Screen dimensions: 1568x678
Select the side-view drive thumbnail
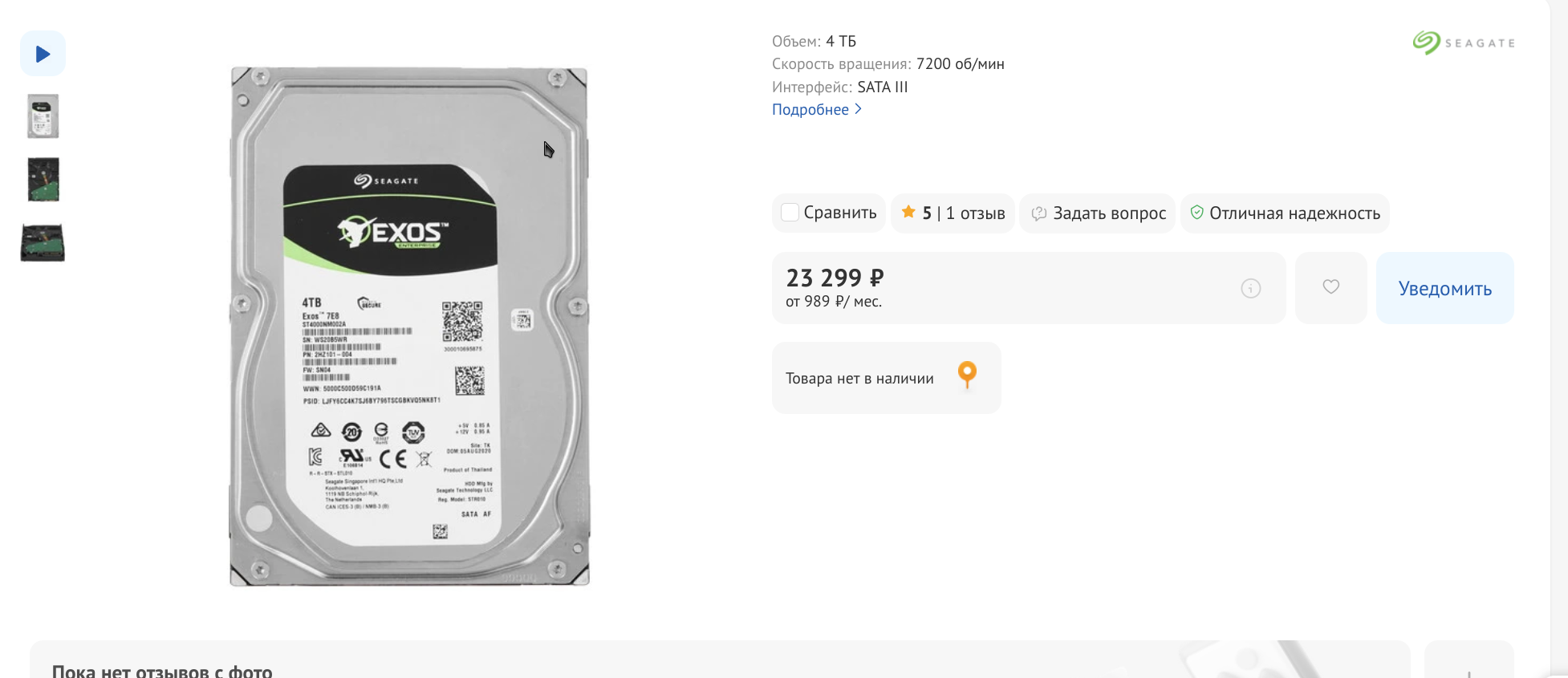(43, 243)
